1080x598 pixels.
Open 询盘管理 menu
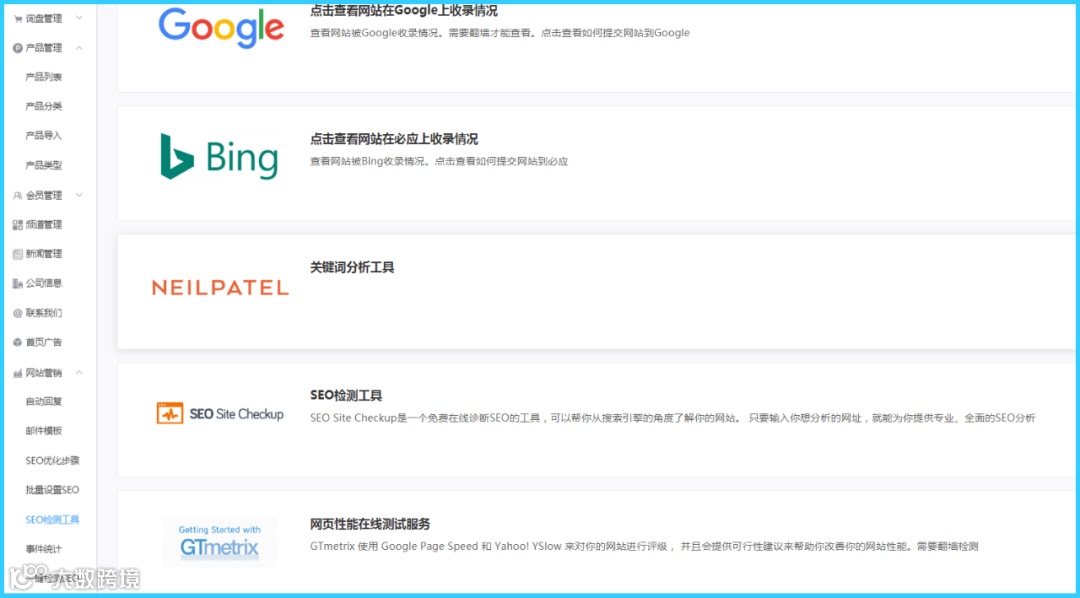tap(44, 19)
